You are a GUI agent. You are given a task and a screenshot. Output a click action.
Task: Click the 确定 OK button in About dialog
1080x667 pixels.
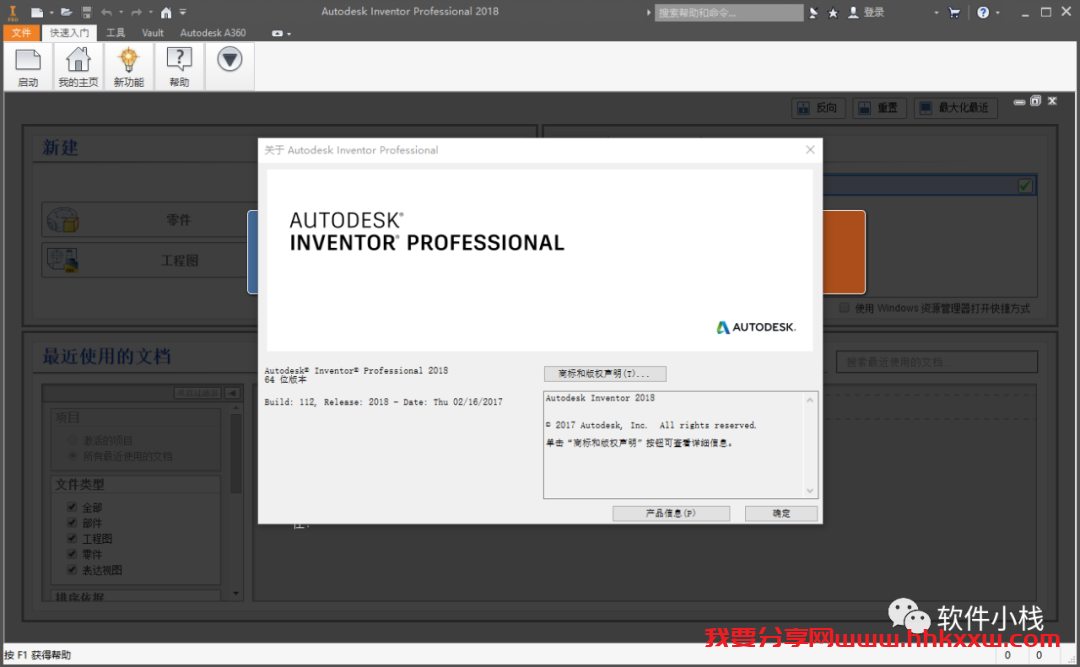(781, 513)
